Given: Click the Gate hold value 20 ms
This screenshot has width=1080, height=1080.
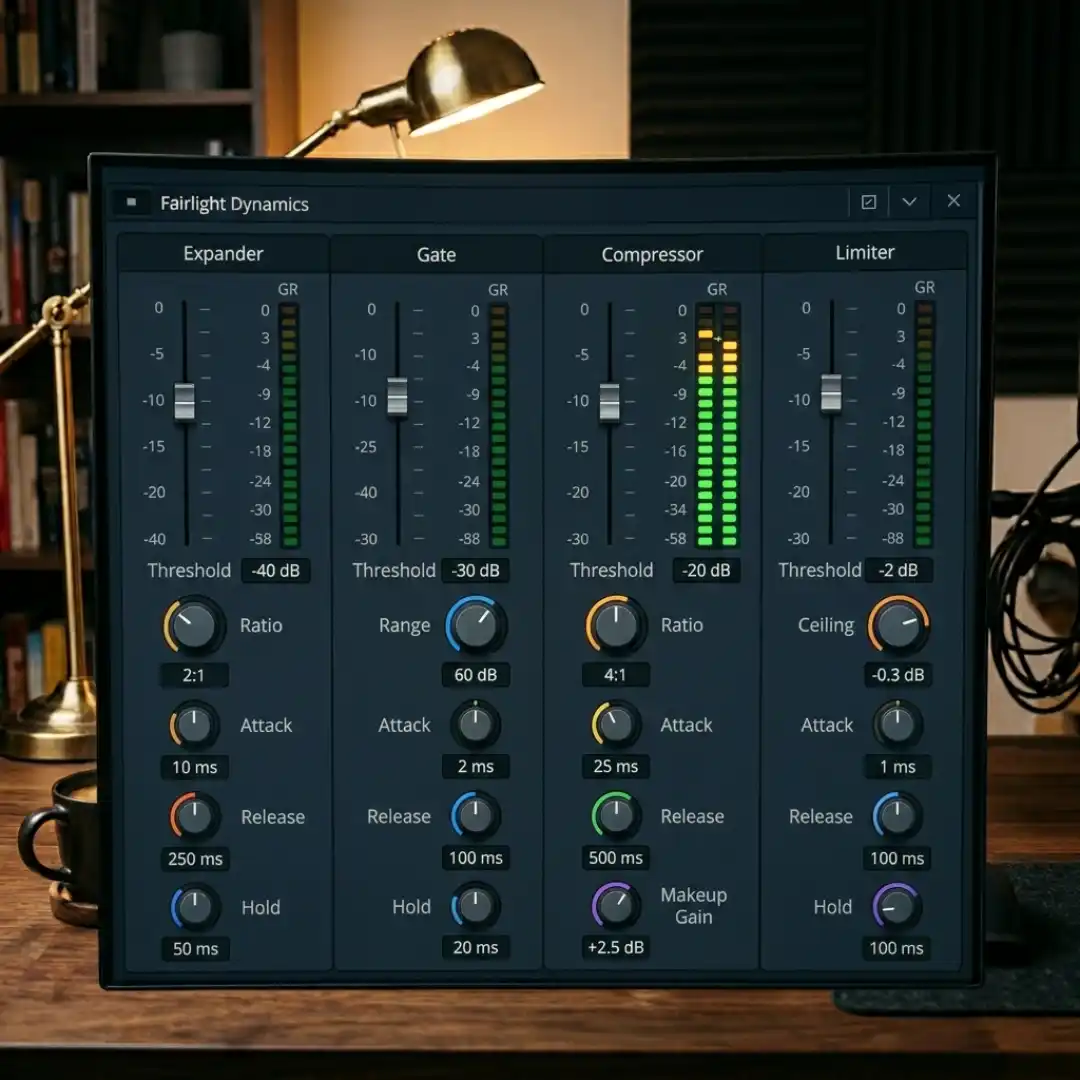Looking at the screenshot, I should pyautogui.click(x=476, y=948).
